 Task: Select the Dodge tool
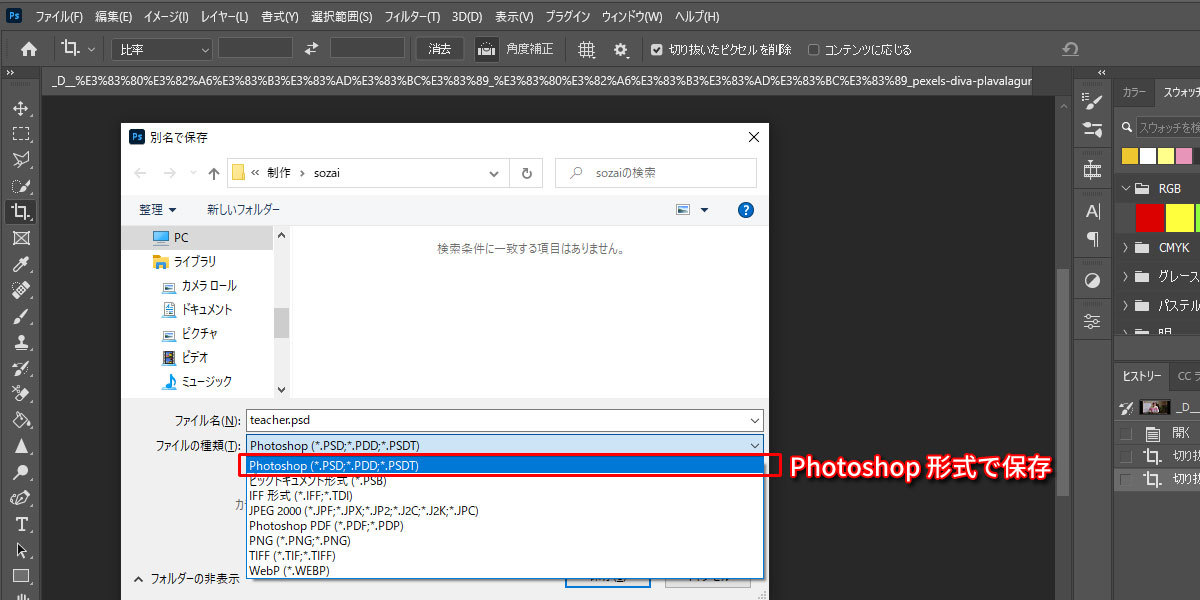(x=20, y=472)
